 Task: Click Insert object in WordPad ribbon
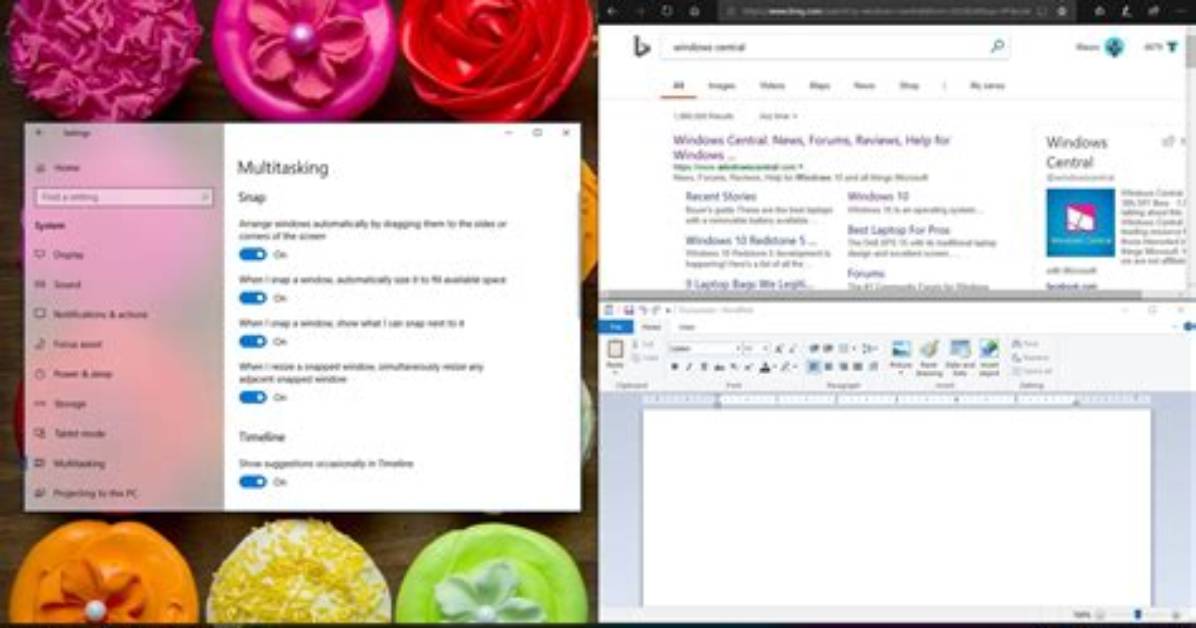[x=989, y=358]
